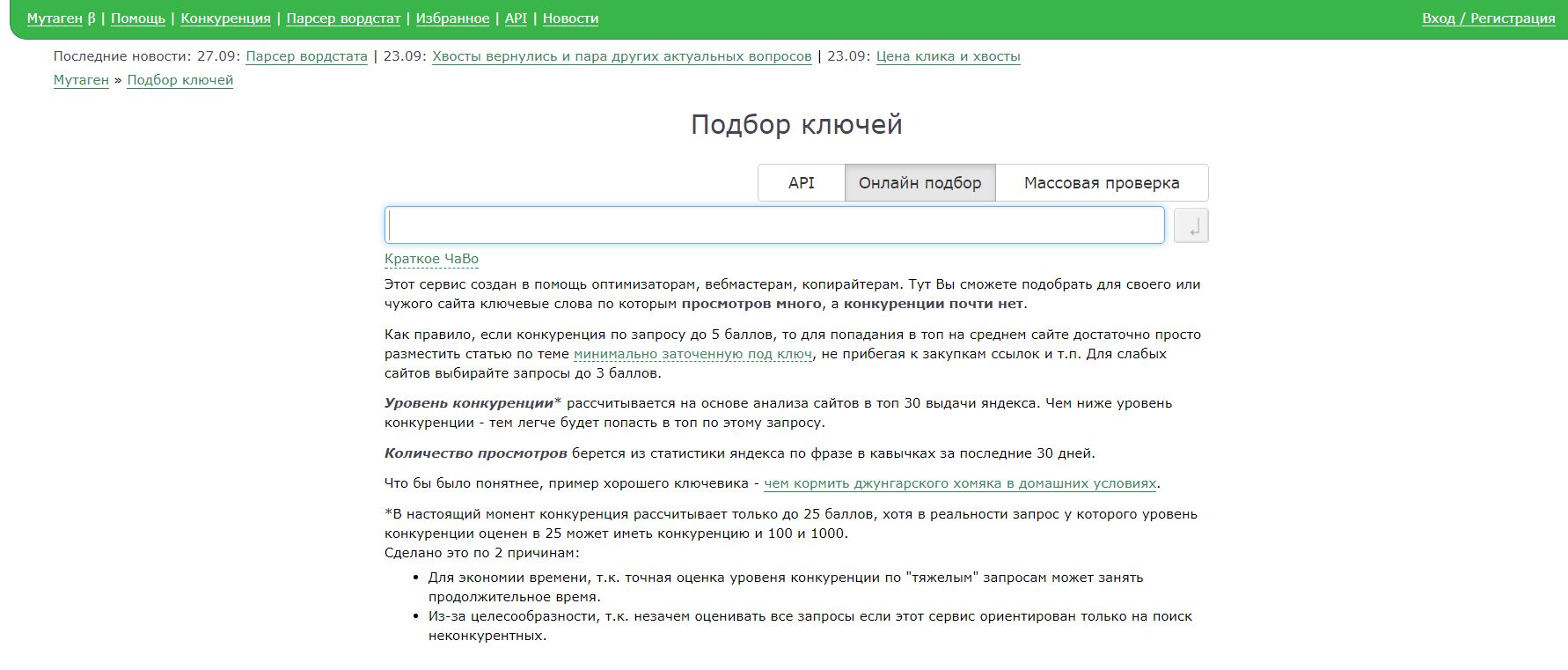This screenshot has width=1568, height=670.
Task: Open Парсер вордстат in top navigation
Action: [x=343, y=18]
